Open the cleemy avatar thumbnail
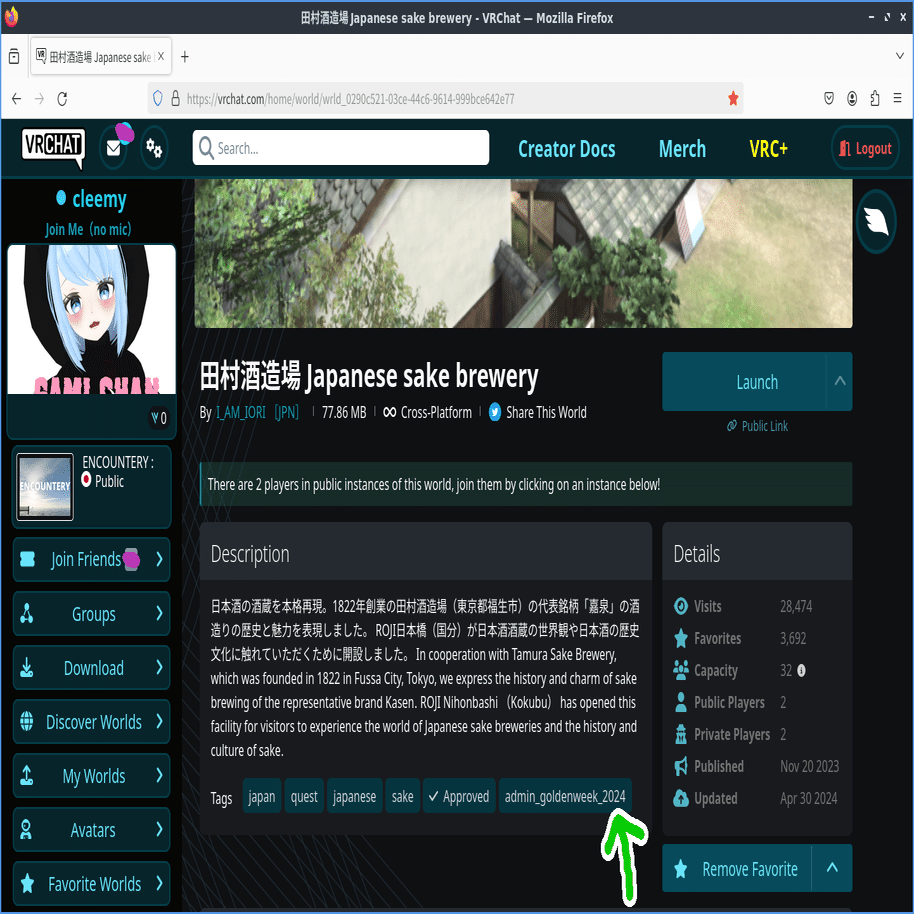The image size is (914, 914). click(92, 319)
